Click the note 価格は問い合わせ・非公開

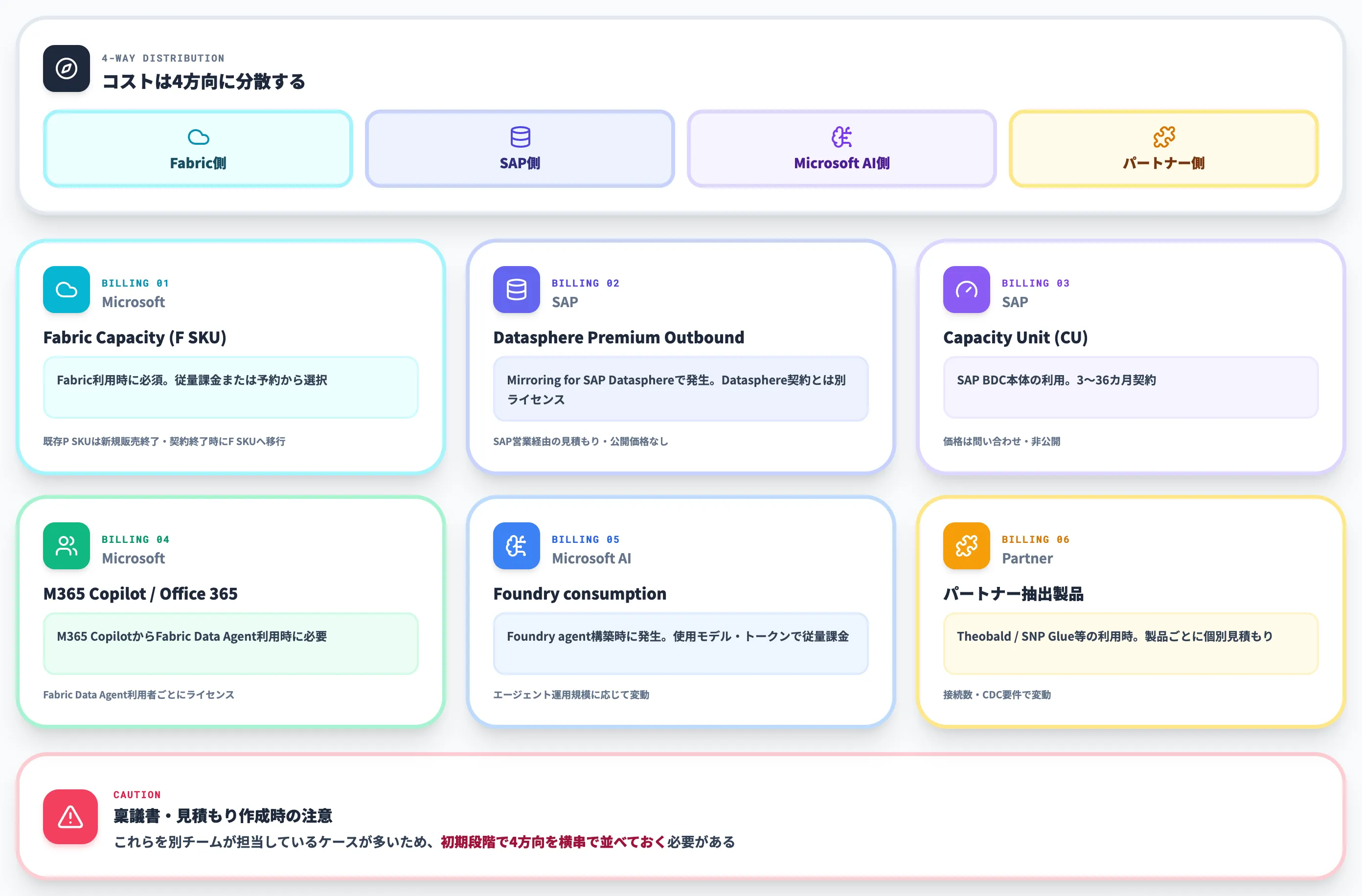[x=1001, y=441]
